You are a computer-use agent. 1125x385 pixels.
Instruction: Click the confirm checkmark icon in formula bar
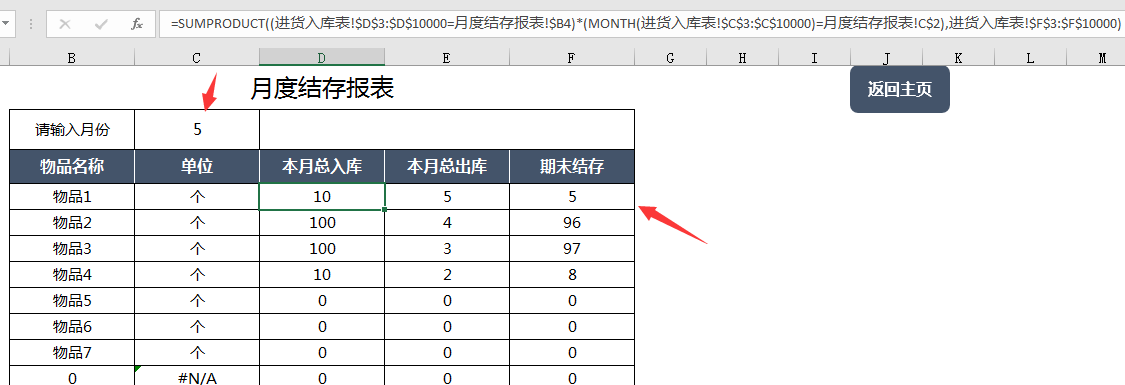(101, 24)
